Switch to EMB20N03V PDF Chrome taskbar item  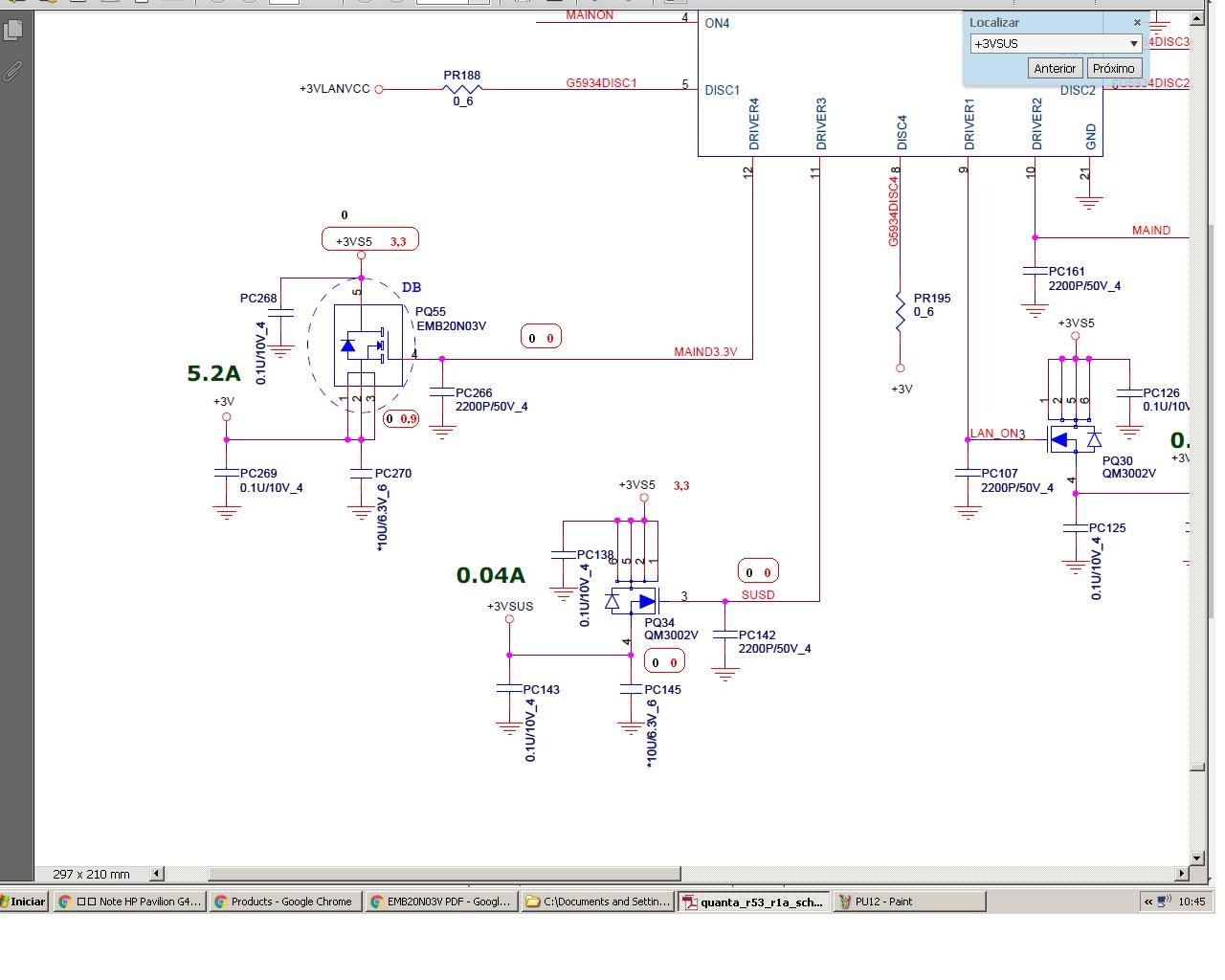441,901
